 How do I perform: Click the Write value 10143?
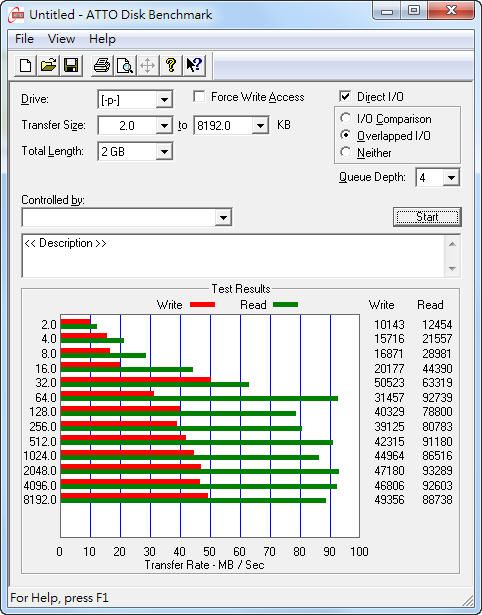pyautogui.click(x=389, y=325)
